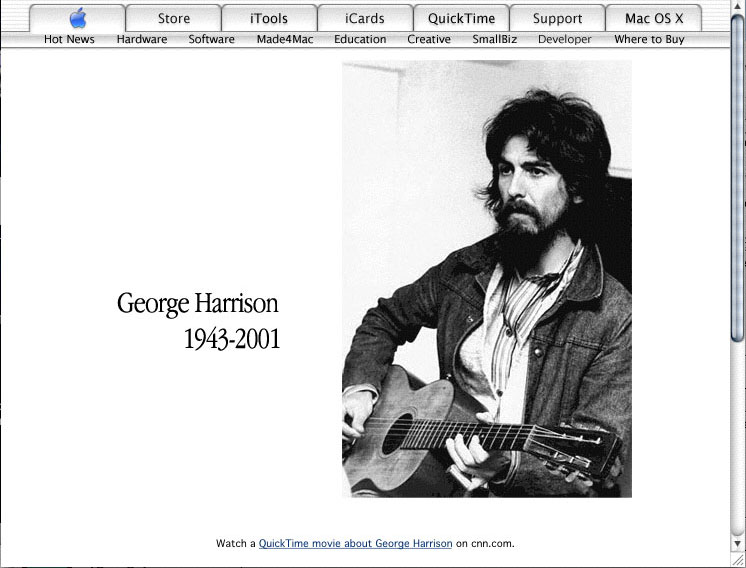This screenshot has height=568, width=746.
Task: Open the Education section
Action: coord(360,39)
